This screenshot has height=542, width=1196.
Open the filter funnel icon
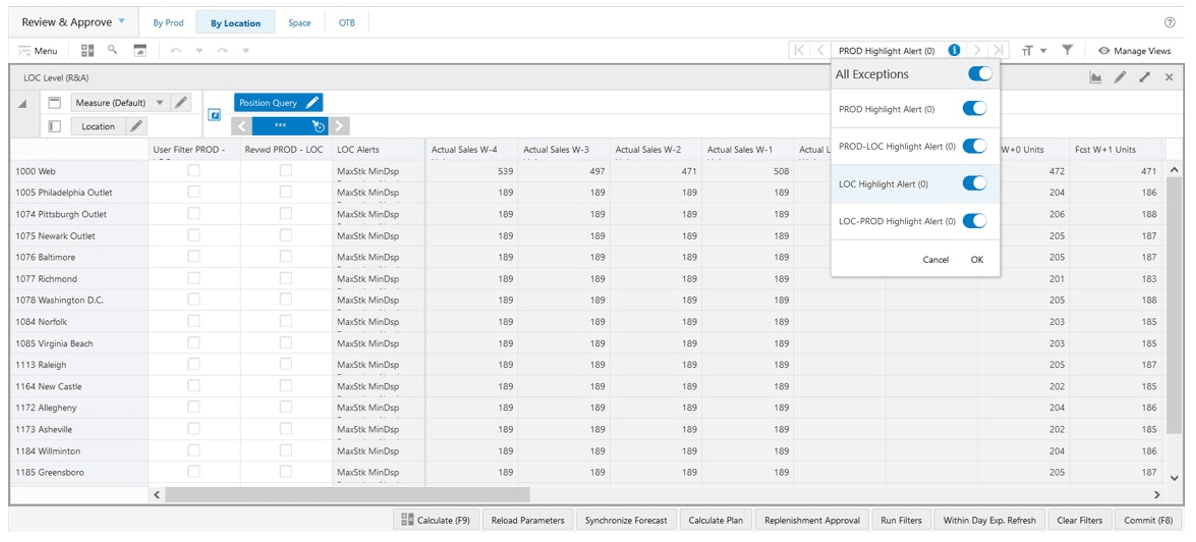[x=1068, y=50]
